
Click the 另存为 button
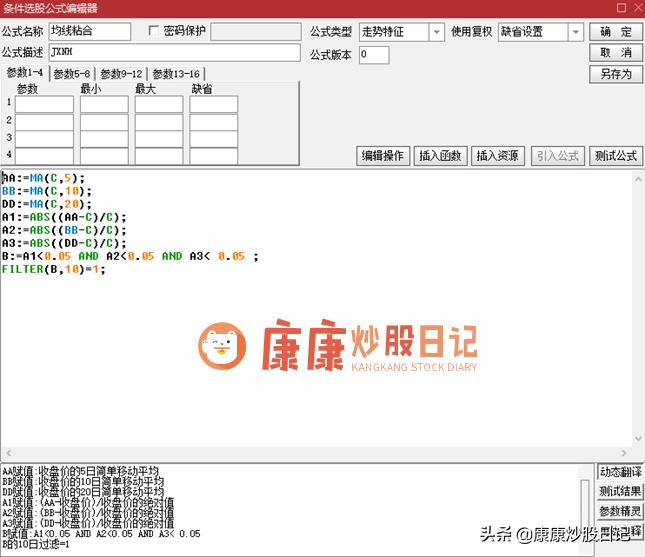pyautogui.click(x=615, y=74)
